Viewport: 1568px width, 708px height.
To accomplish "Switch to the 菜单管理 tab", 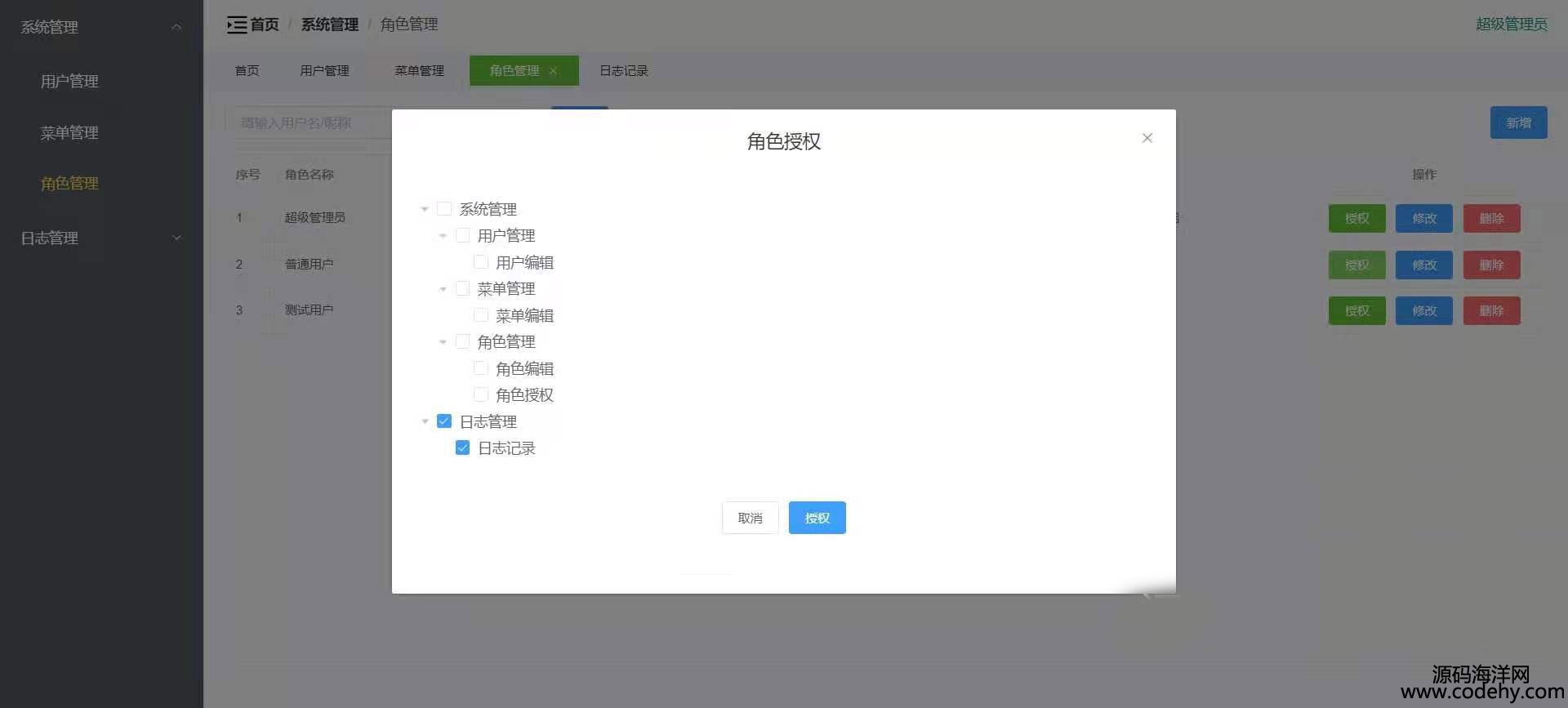I will coord(419,71).
